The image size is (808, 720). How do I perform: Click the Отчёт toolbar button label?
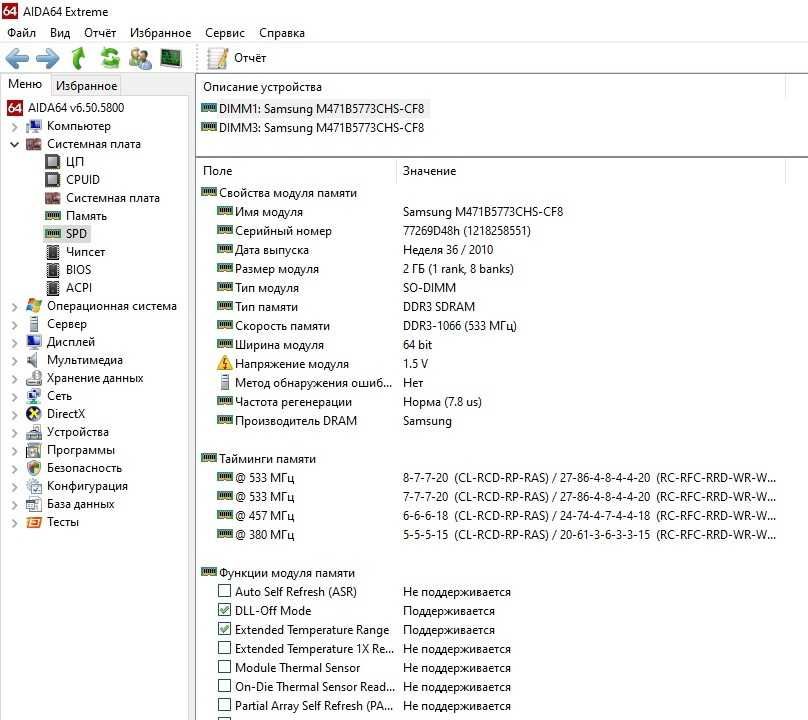click(x=250, y=58)
